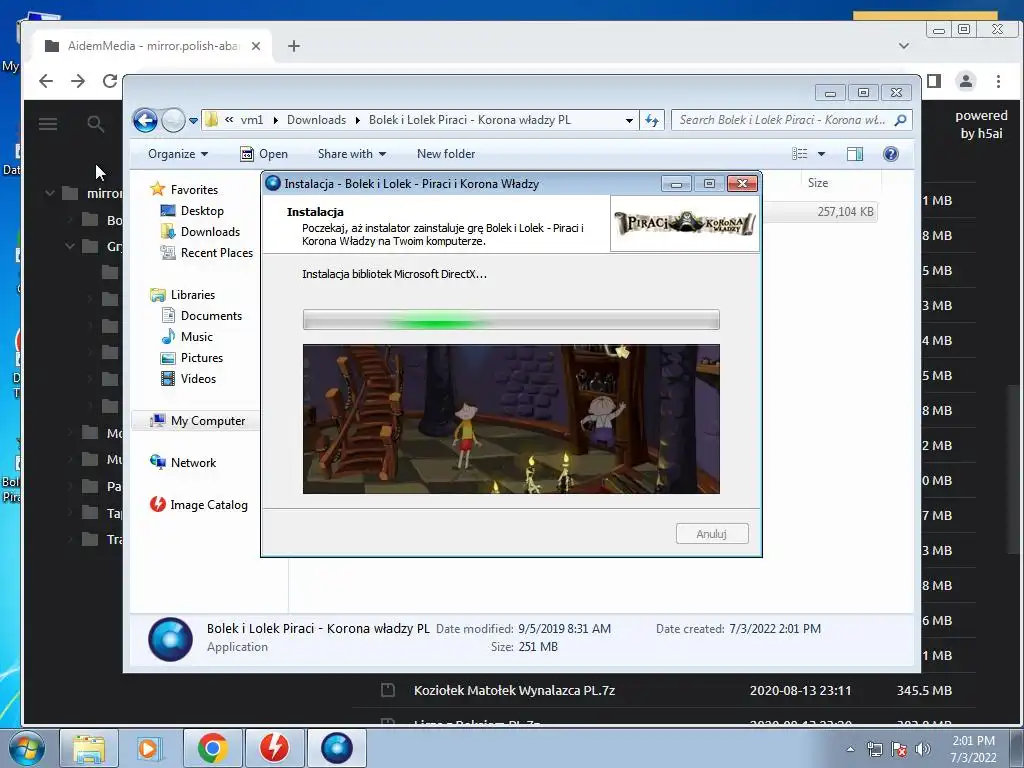This screenshot has width=1024, height=768.
Task: Open the recent locations dropdown arrow
Action: [x=193, y=121]
